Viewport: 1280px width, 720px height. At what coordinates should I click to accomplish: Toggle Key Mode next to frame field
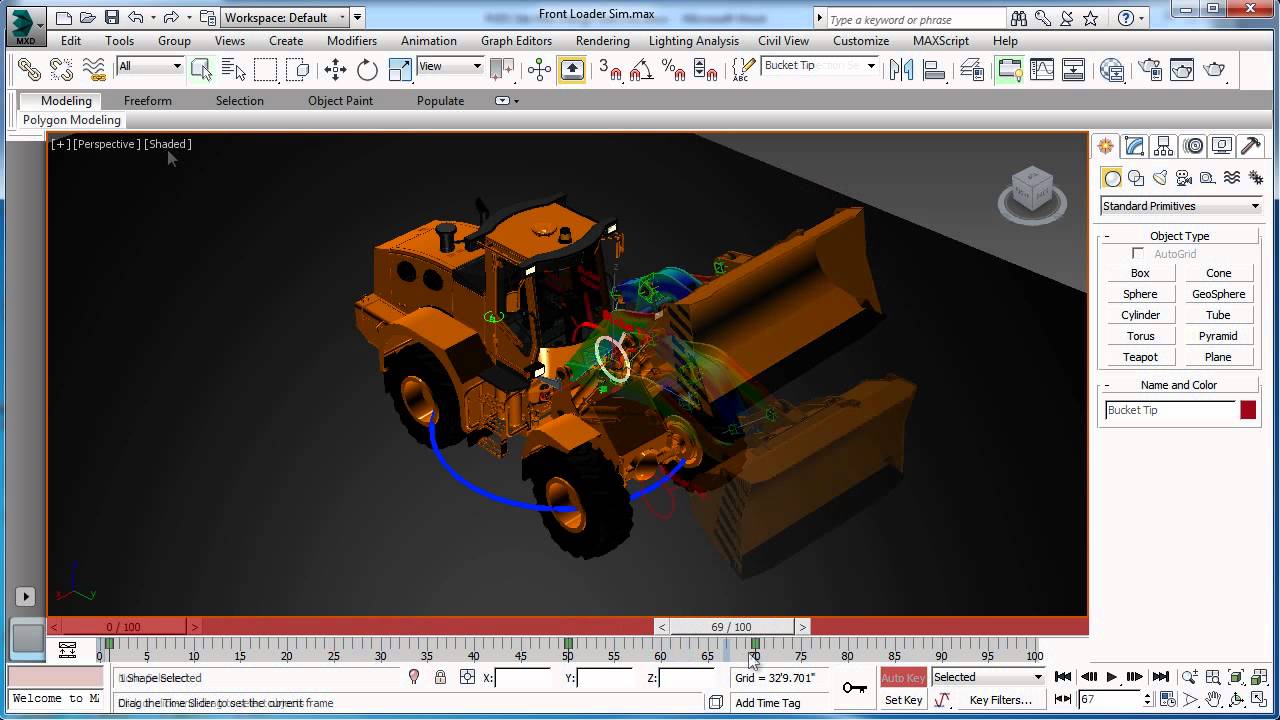1063,699
